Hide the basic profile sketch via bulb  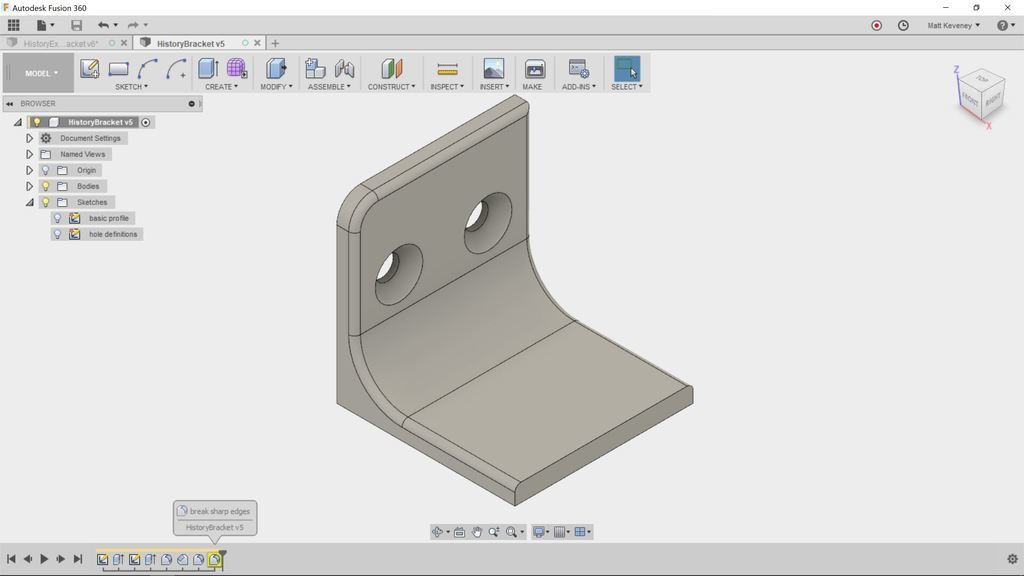tap(58, 218)
